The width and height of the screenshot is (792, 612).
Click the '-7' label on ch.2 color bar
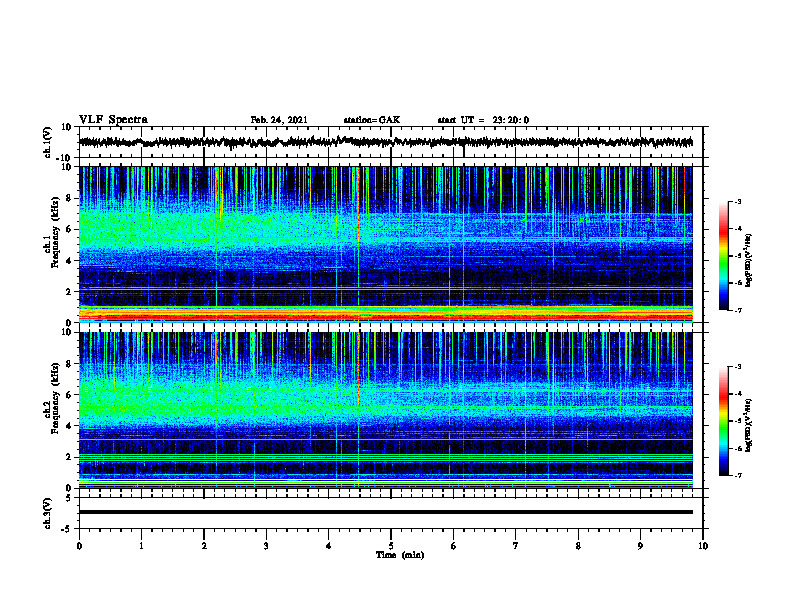737,475
